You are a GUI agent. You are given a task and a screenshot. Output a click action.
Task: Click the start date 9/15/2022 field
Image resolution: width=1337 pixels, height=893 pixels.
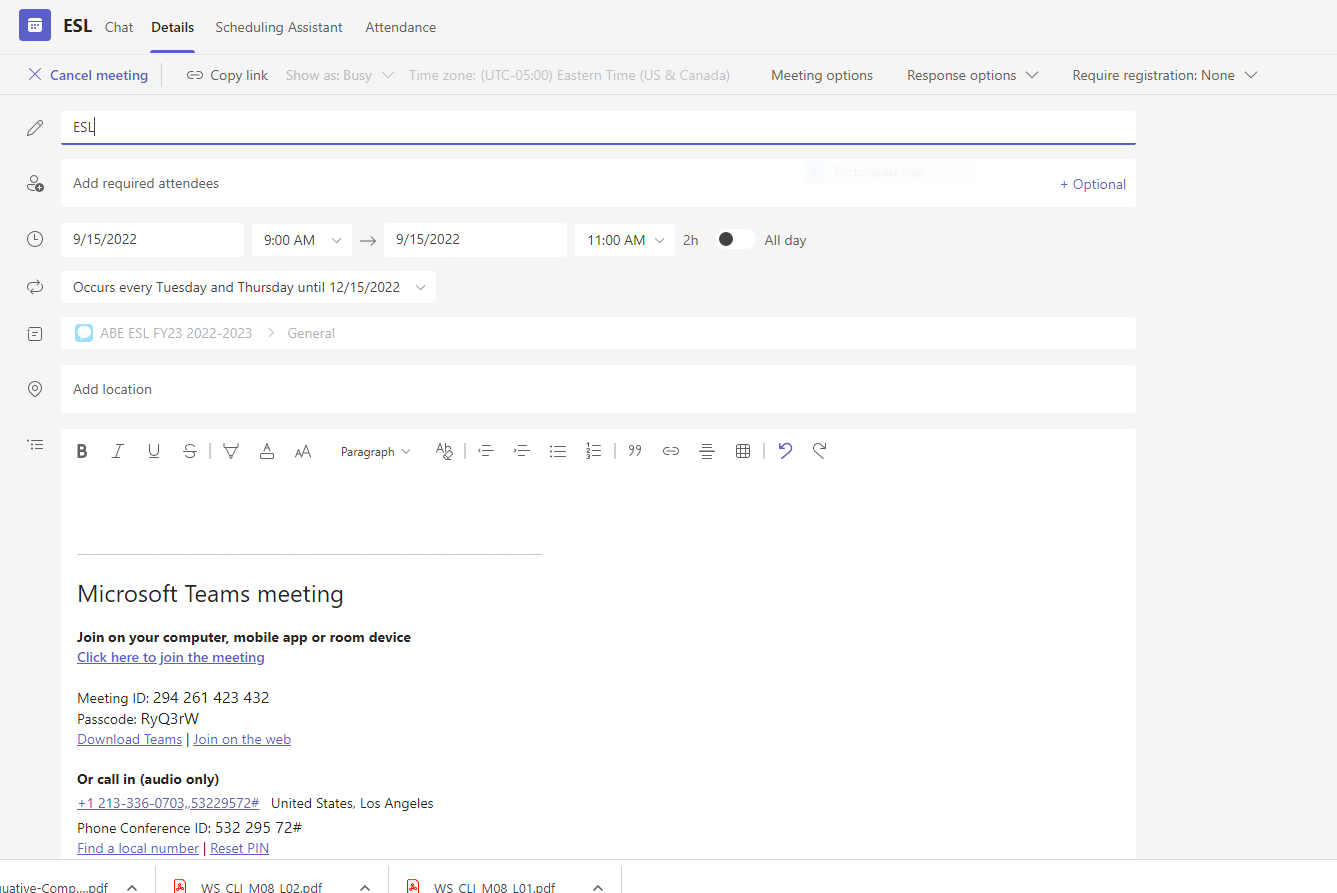152,239
